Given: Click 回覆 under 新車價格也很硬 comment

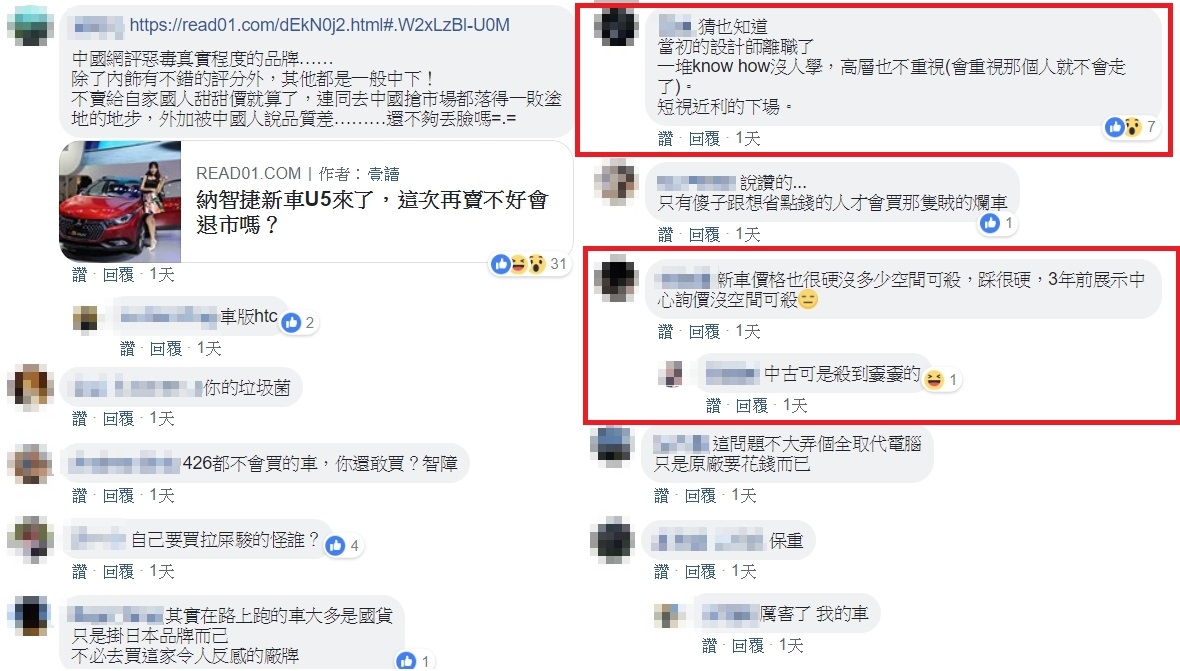Looking at the screenshot, I should pyautogui.click(x=704, y=331).
